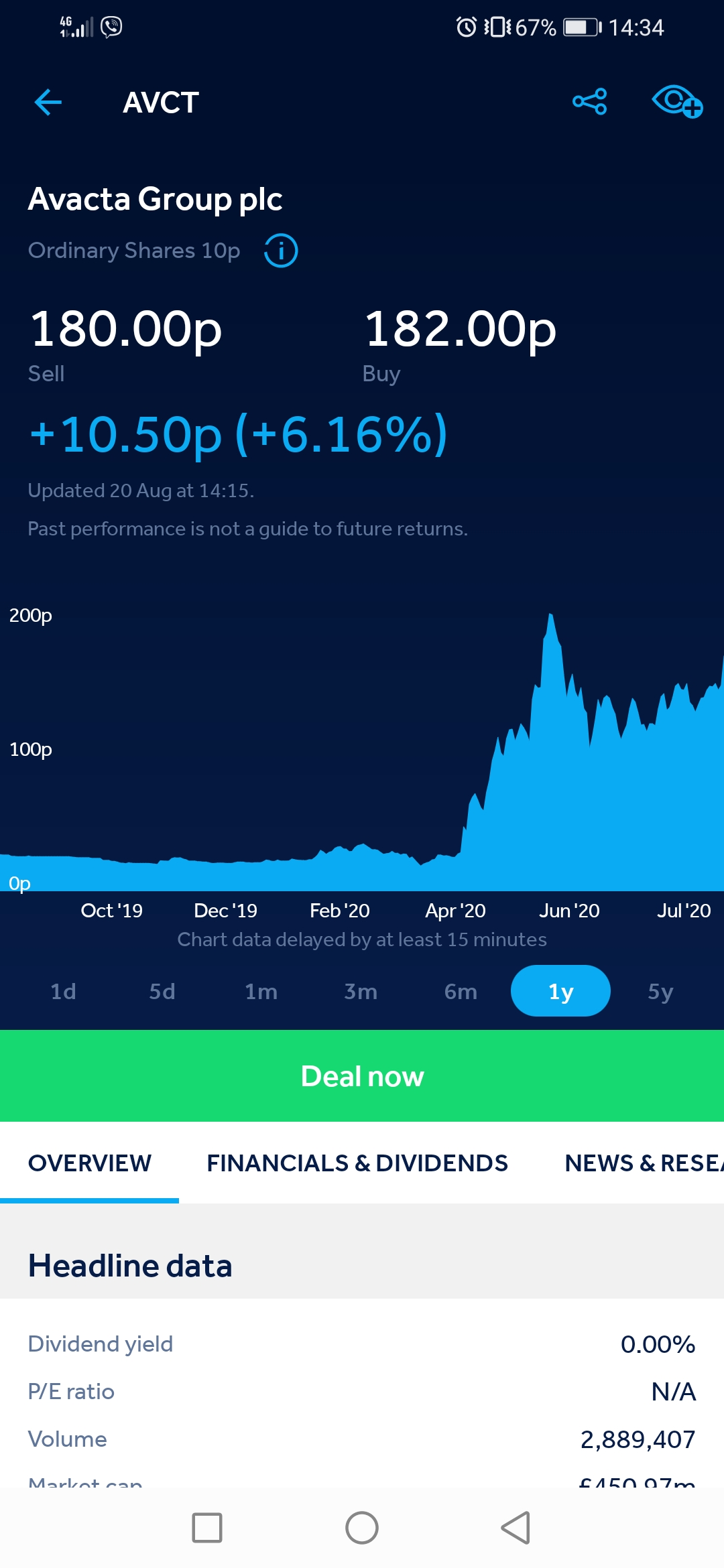Select the 1y chart range
Image resolution: width=724 pixels, height=1568 pixels.
point(560,991)
